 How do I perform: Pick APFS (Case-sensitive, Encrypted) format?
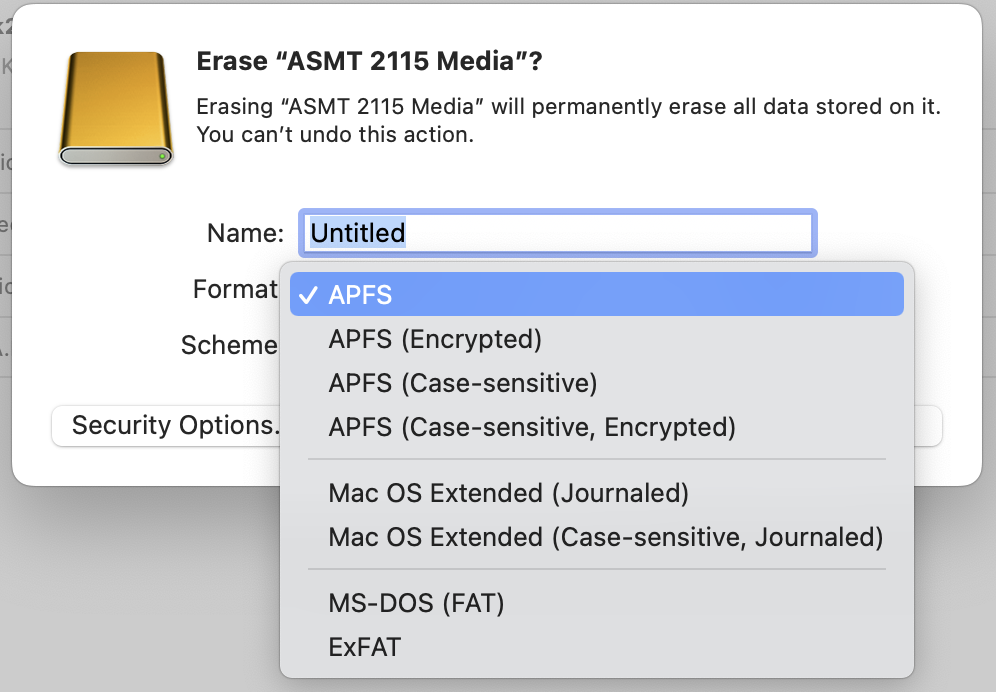532,427
